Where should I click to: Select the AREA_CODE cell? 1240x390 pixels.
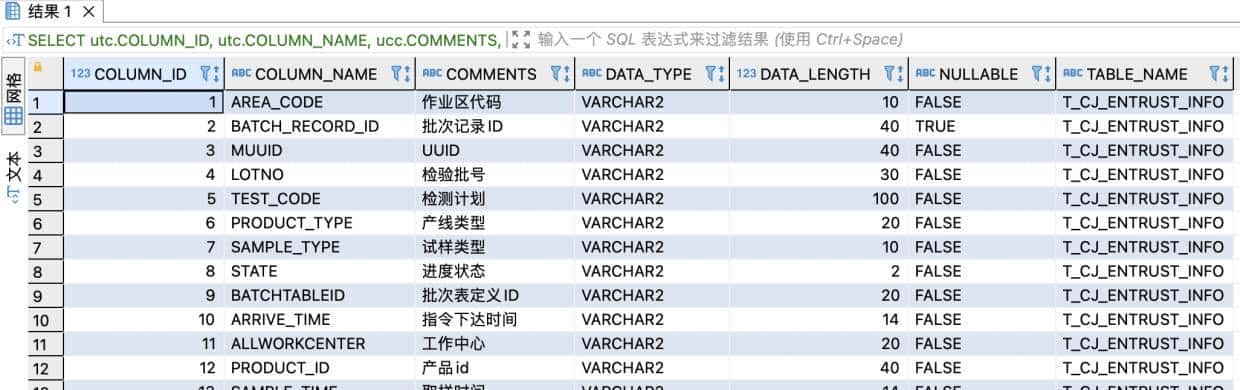pyautogui.click(x=319, y=102)
